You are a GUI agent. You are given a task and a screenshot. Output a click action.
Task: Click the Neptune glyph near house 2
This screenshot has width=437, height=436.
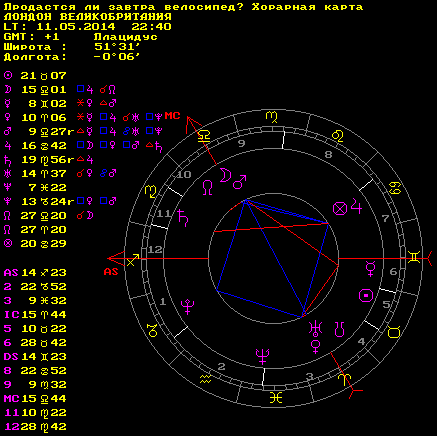click(x=262, y=357)
